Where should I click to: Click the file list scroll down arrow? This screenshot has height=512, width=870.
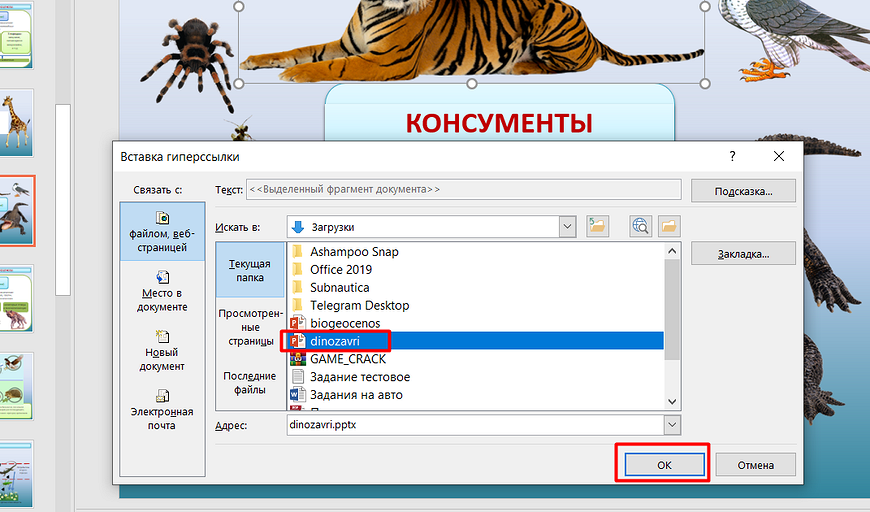(x=672, y=401)
